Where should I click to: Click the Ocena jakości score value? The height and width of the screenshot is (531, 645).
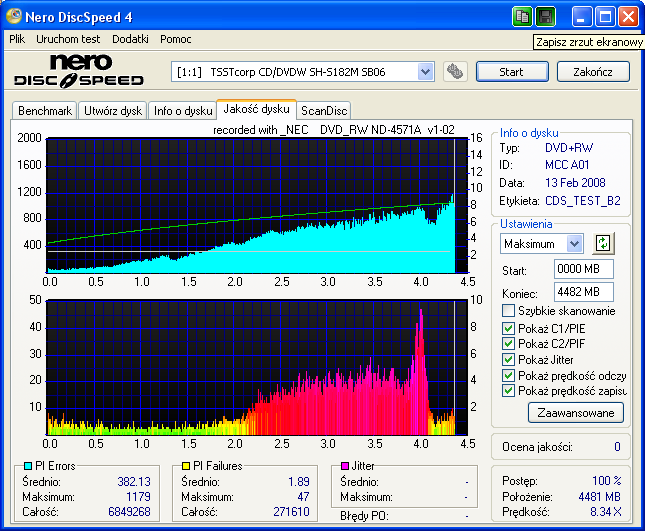point(617,447)
